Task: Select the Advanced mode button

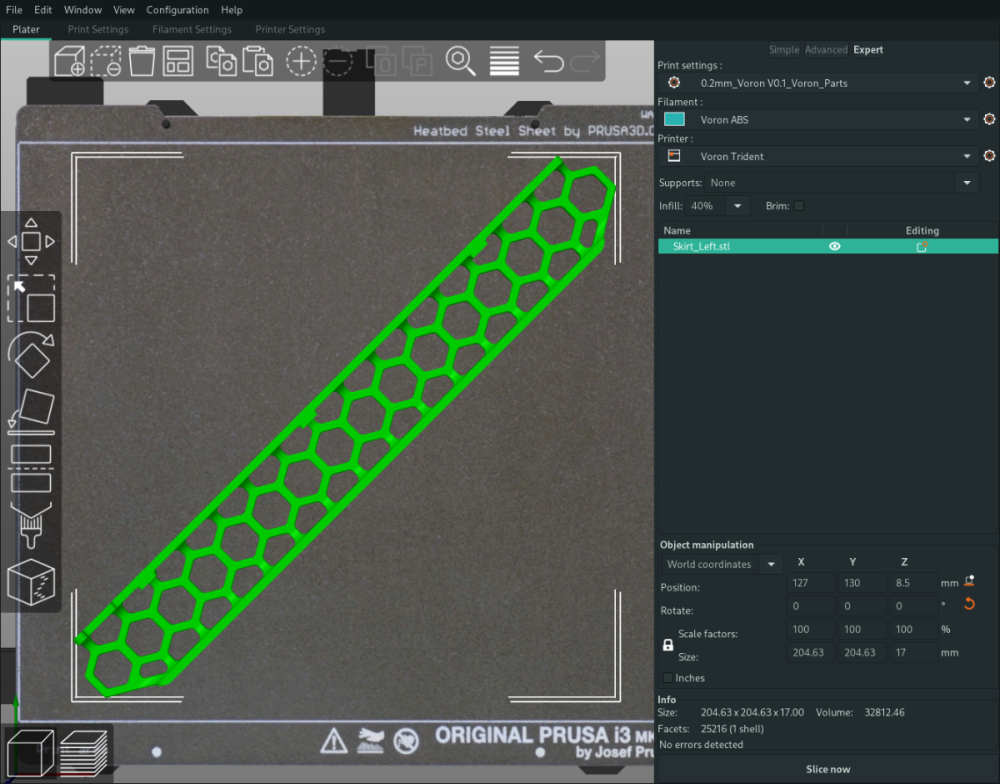Action: [826, 50]
